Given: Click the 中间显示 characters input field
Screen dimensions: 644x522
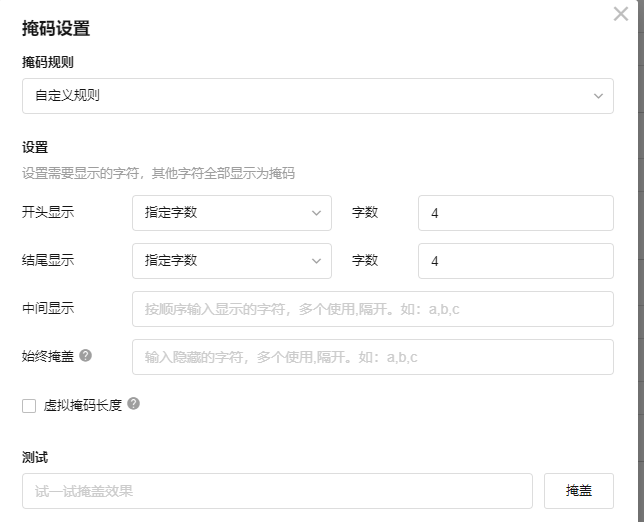Looking at the screenshot, I should coord(372,309).
